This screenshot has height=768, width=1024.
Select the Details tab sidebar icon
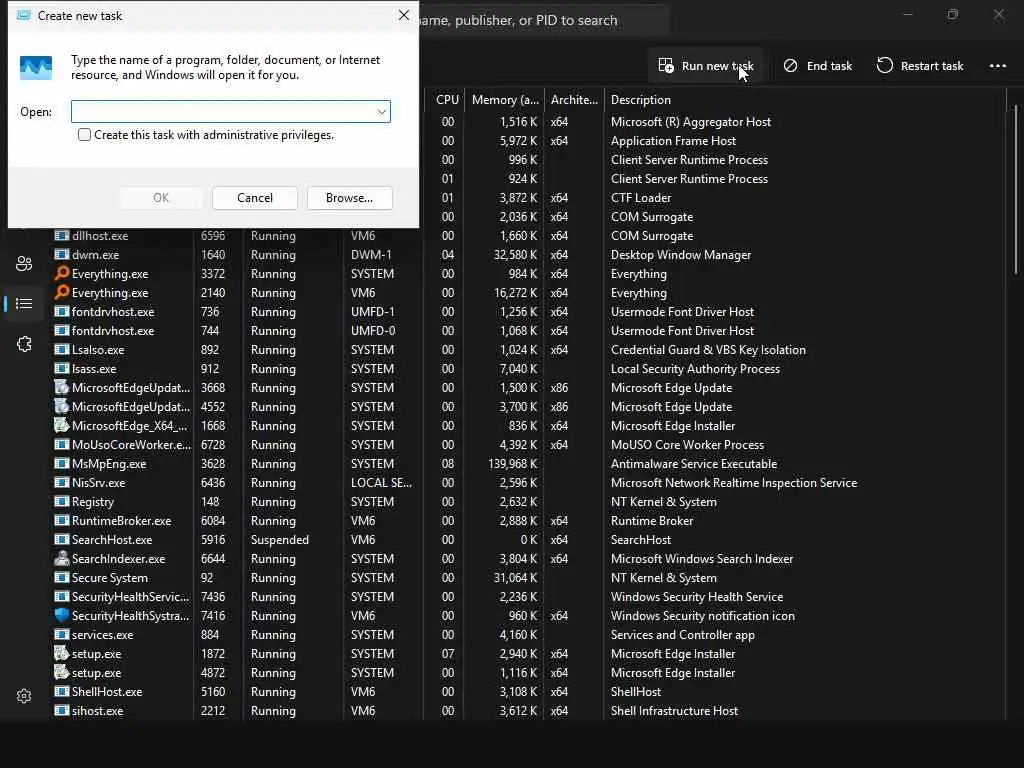[x=24, y=304]
